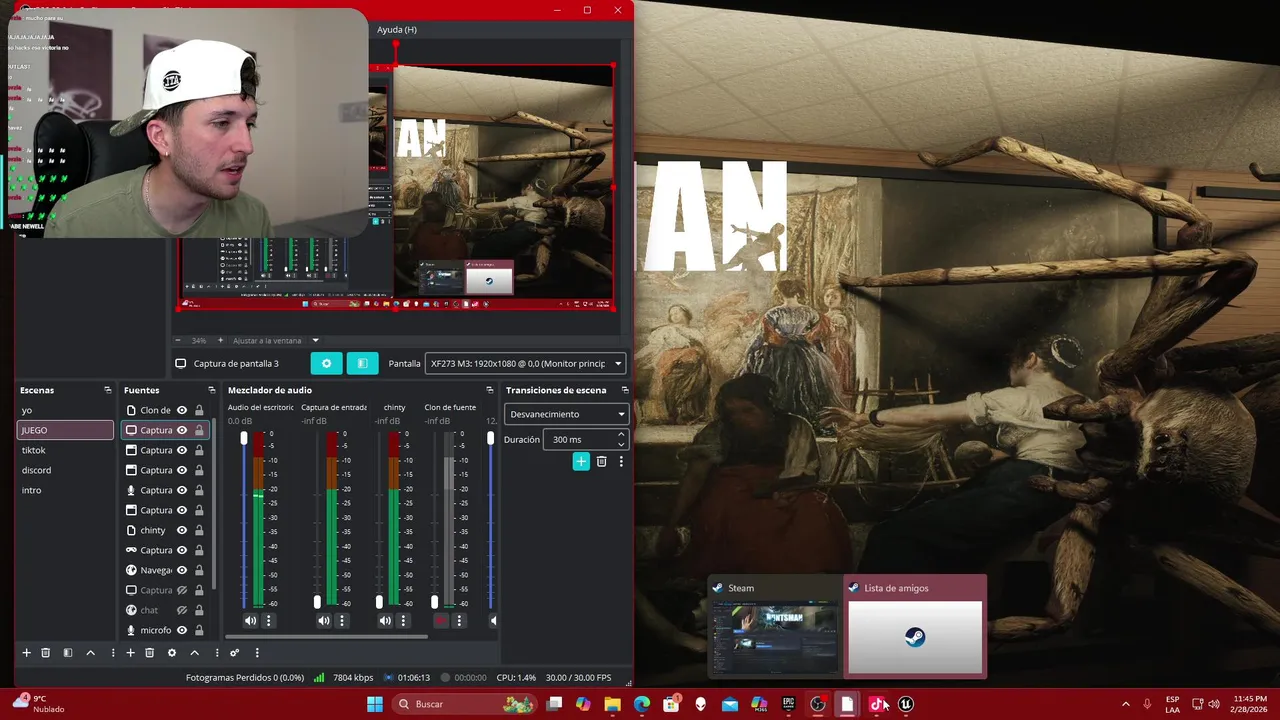Open Windows Start menu

pyautogui.click(x=375, y=704)
